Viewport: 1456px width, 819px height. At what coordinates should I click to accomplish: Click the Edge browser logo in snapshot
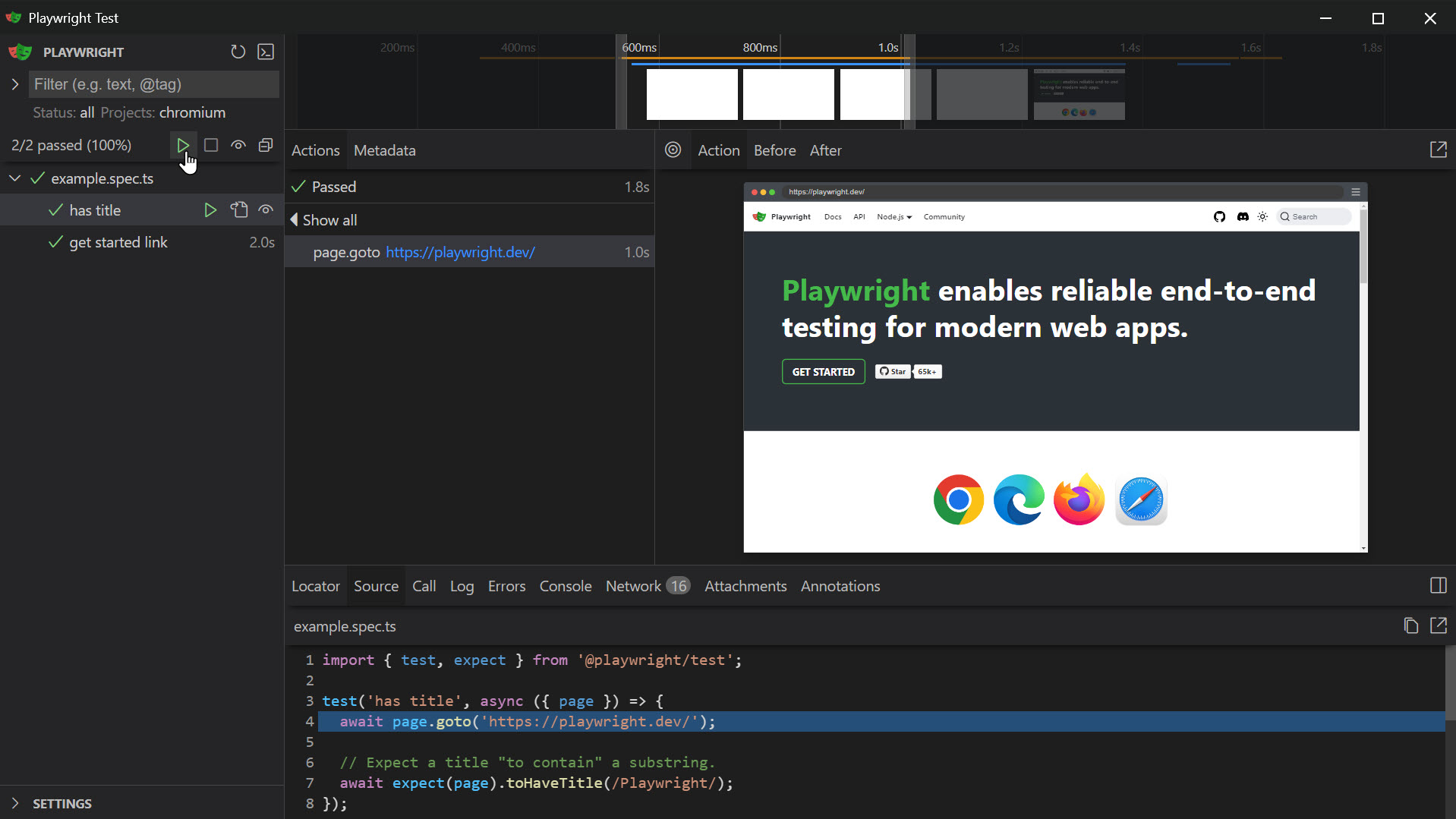click(1019, 499)
